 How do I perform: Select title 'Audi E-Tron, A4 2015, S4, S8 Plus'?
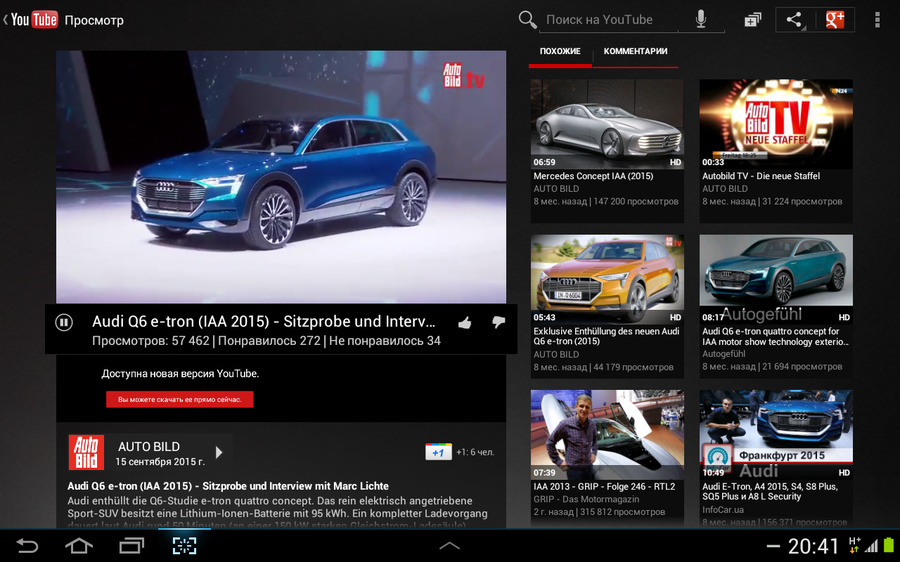coord(770,487)
